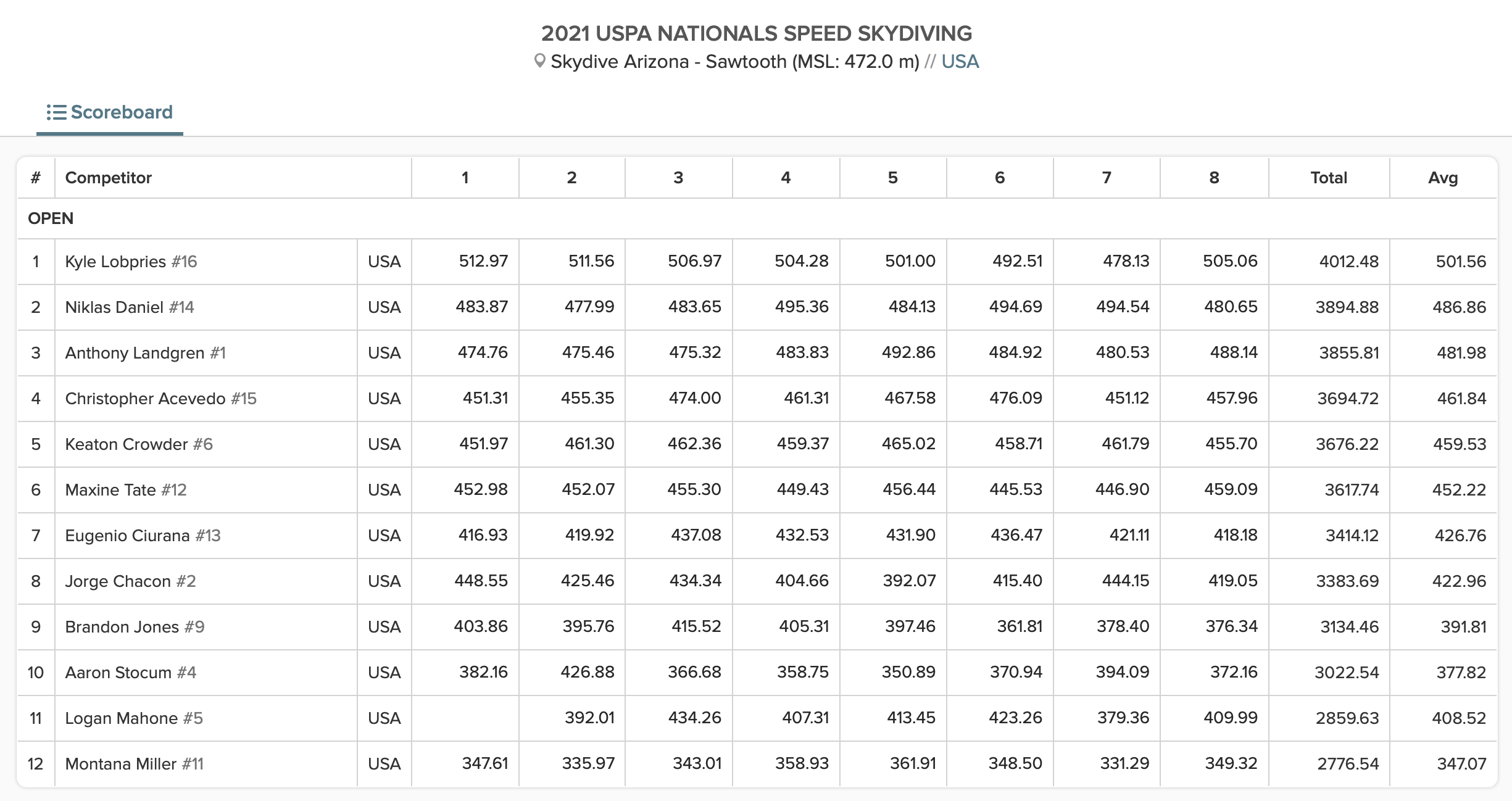1512x801 pixels.
Task: Click Kyle Lobpries round 1 score 512.97
Action: click(x=483, y=261)
